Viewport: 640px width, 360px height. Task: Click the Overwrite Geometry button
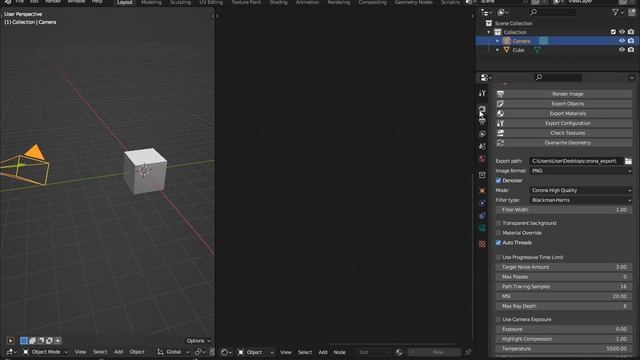click(x=564, y=143)
